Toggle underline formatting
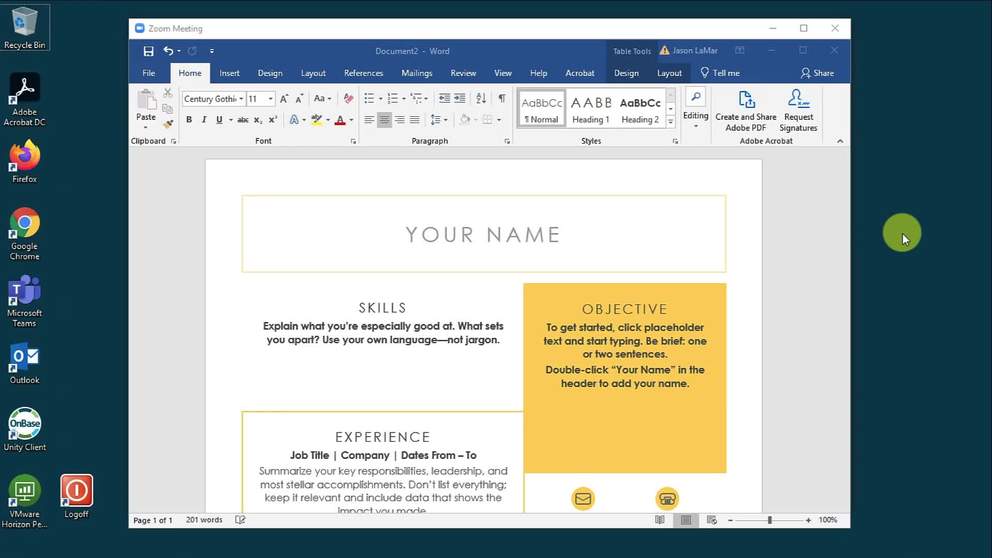Viewport: 992px width, 558px height. tap(219, 120)
